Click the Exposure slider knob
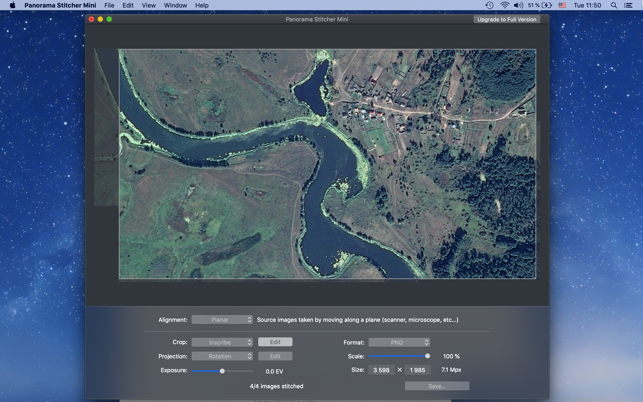The height and width of the screenshot is (402, 643). pos(222,371)
